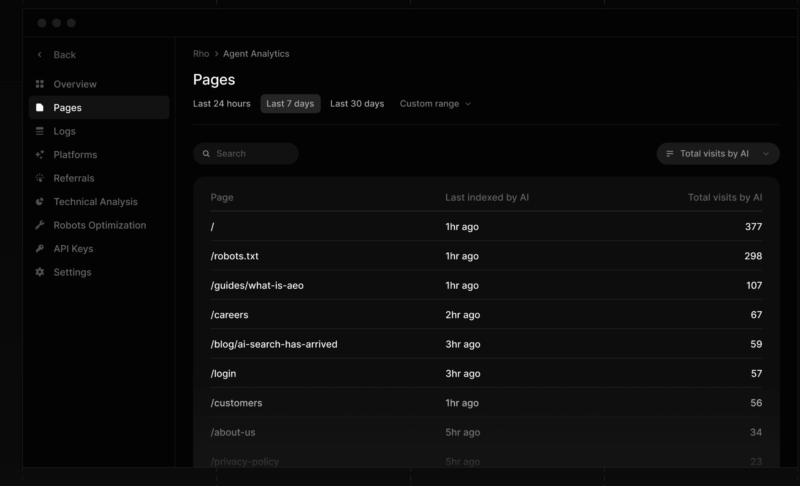The image size is (800, 486).
Task: Click the Referrals icon in sidebar
Action: (x=40, y=178)
